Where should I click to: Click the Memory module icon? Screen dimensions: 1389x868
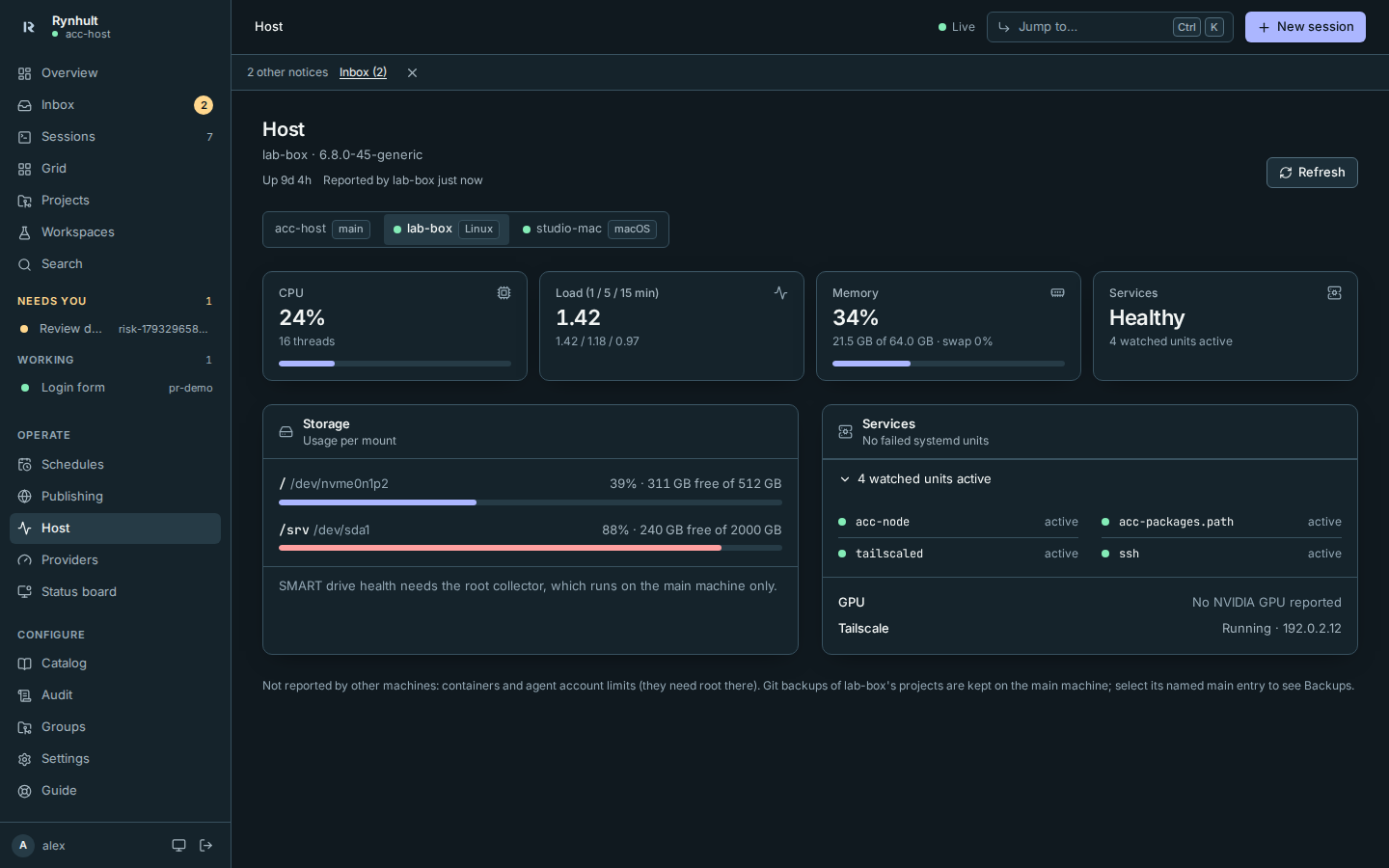coord(1057,293)
